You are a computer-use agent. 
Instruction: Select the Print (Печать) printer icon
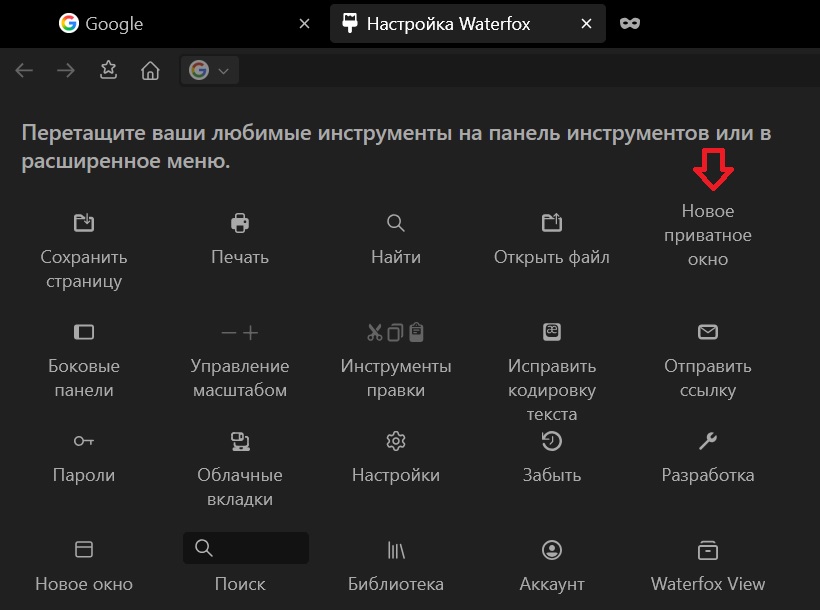240,223
